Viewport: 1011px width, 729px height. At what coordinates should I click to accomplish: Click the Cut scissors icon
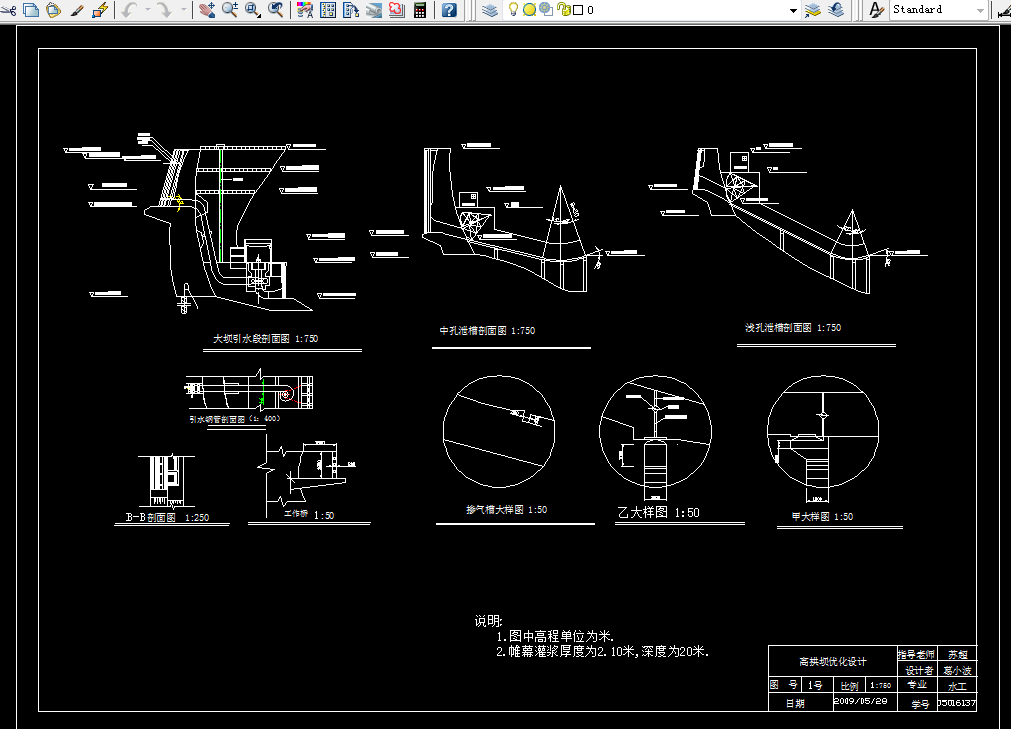click(x=8, y=10)
